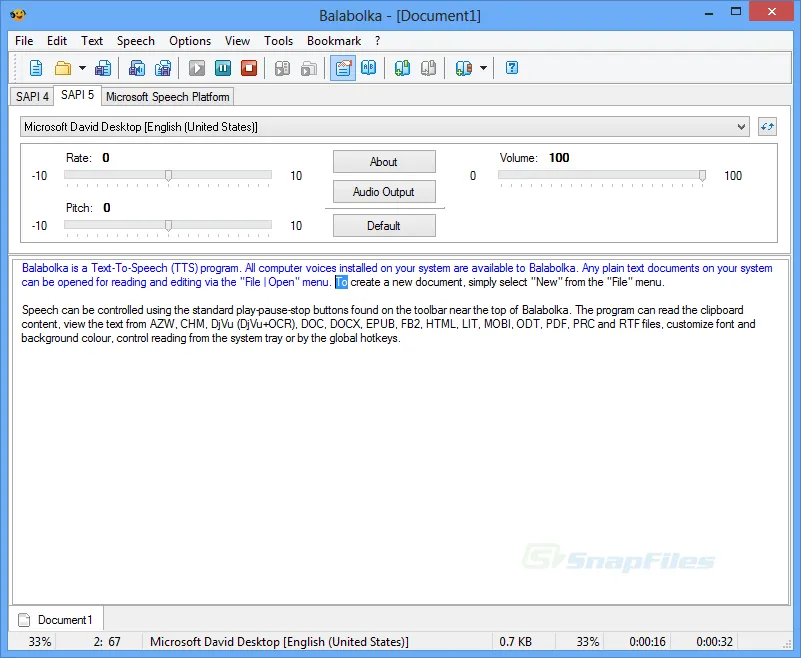Click Insert Bookmark toolbar icon
This screenshot has height=658, width=801.
402,68
